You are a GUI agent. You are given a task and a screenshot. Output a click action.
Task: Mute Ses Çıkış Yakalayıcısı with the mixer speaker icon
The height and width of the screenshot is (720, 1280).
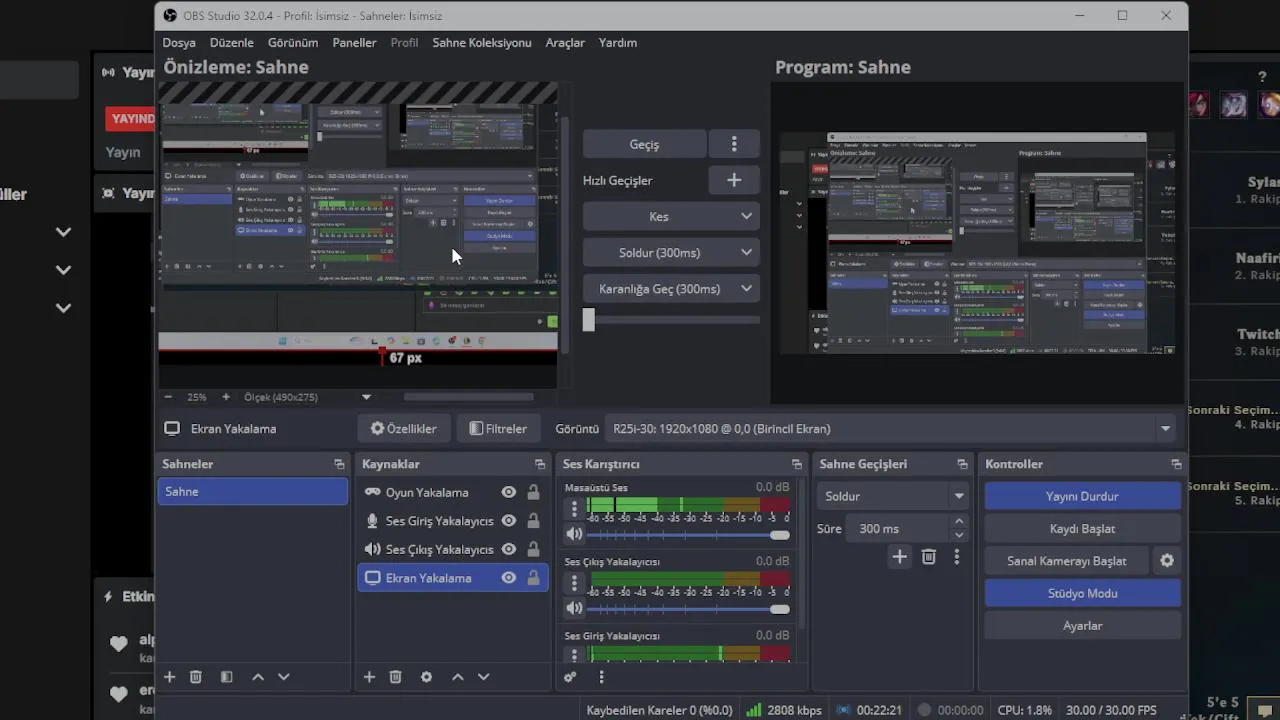pos(574,609)
